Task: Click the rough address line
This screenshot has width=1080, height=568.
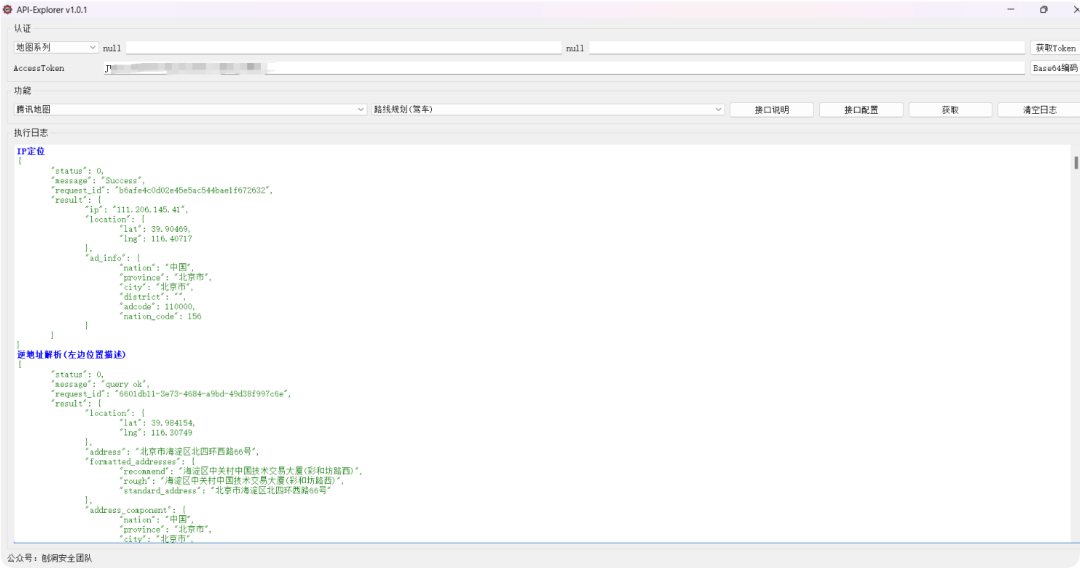Action: click(x=232, y=481)
